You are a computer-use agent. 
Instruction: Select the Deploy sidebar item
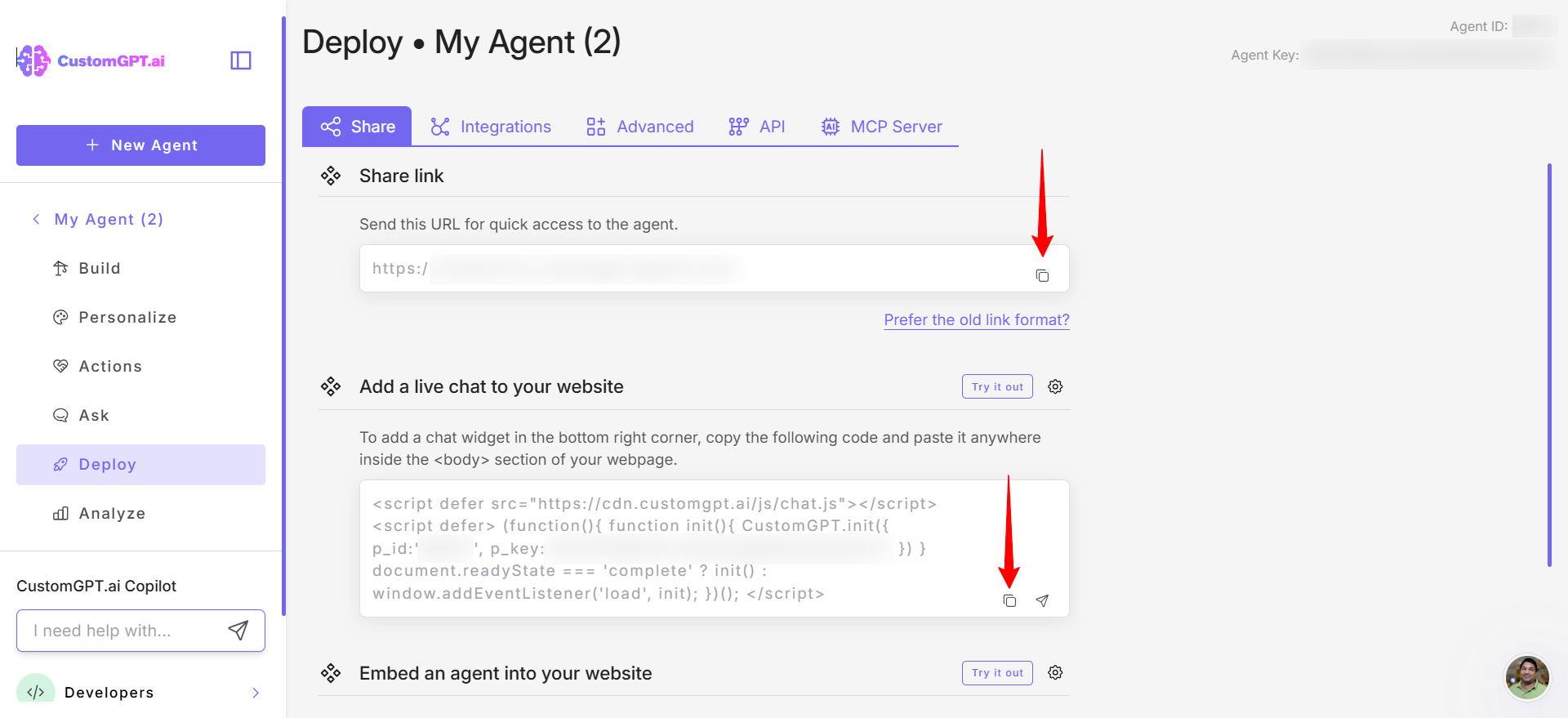(140, 465)
